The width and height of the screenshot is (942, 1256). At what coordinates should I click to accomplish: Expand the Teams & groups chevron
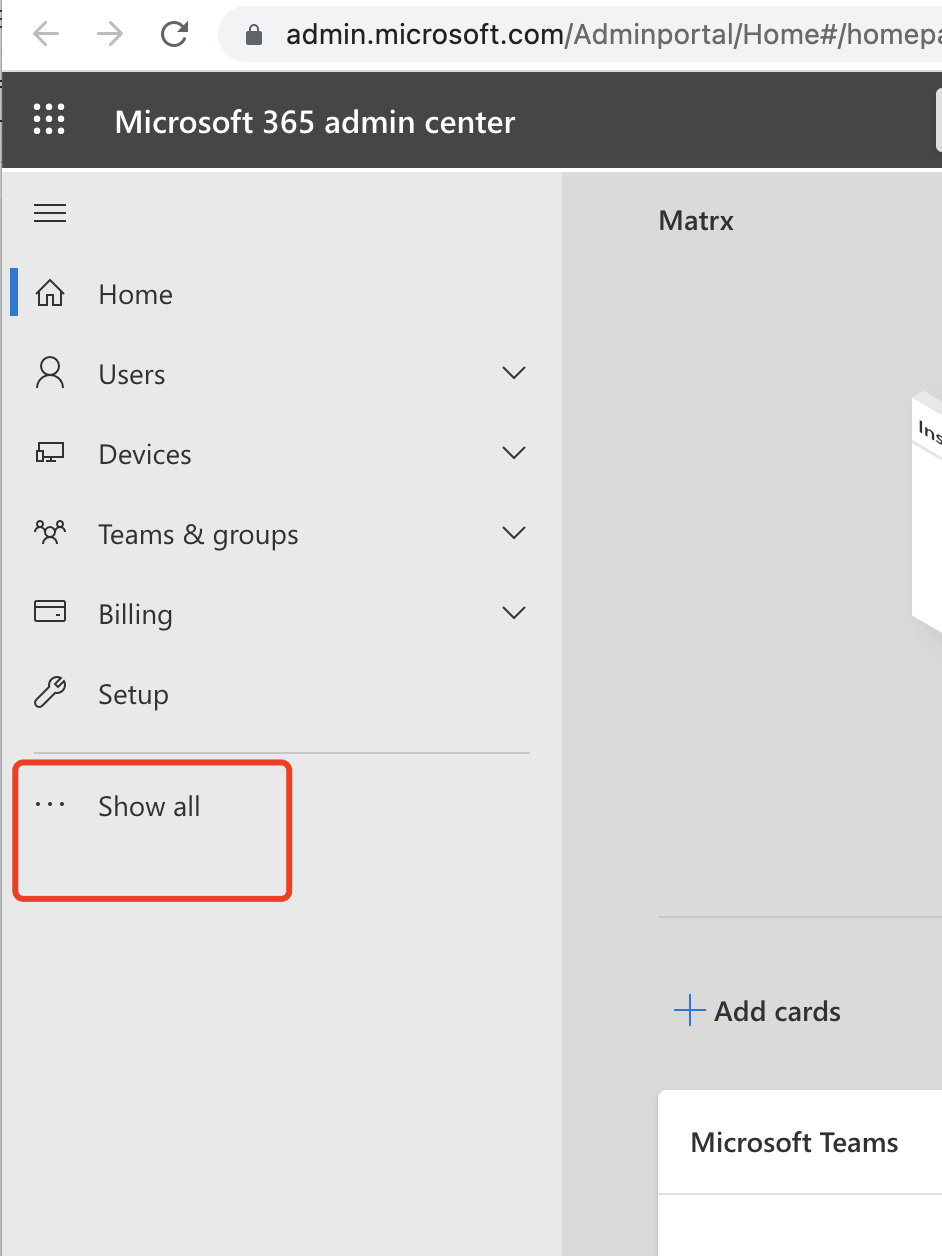(x=513, y=533)
